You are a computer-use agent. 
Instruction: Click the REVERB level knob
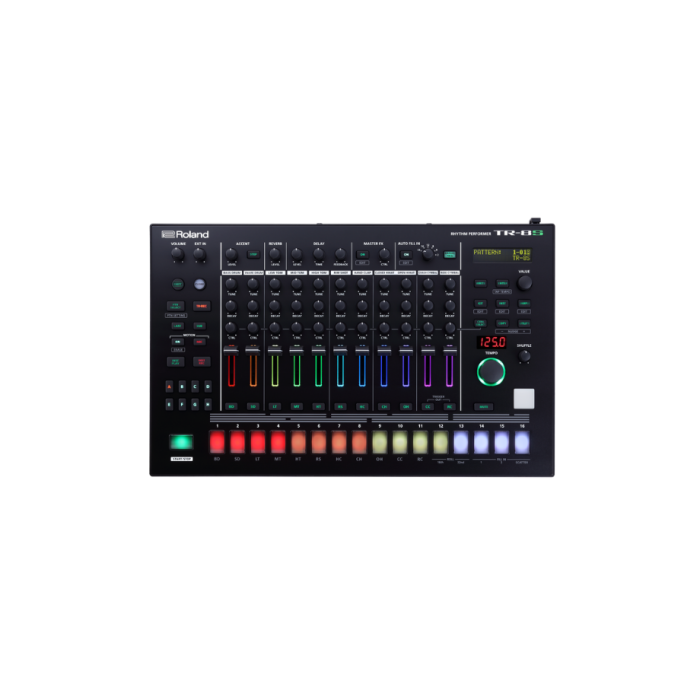click(x=275, y=254)
